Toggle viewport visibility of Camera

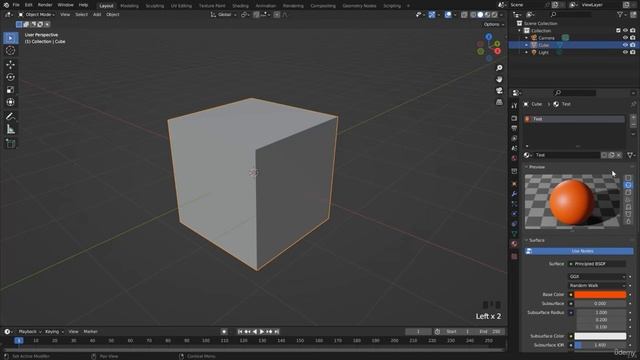click(x=625, y=38)
